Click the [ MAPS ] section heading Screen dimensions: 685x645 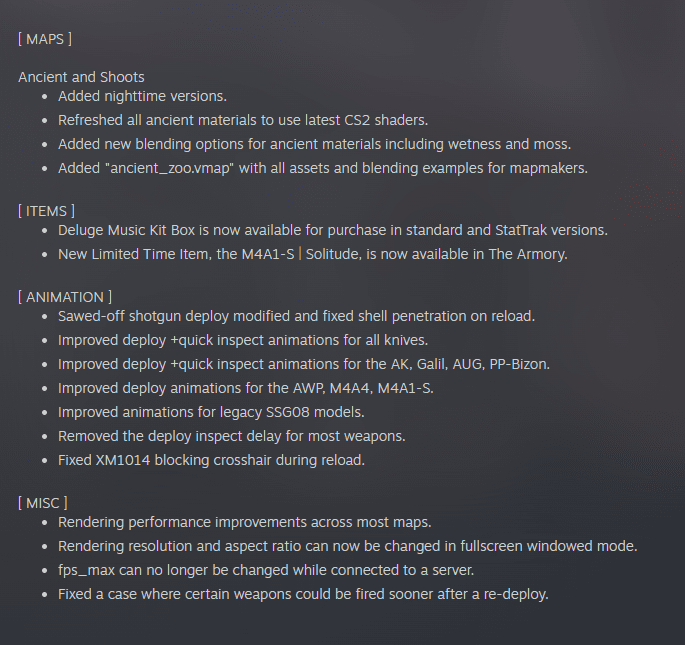pos(45,39)
